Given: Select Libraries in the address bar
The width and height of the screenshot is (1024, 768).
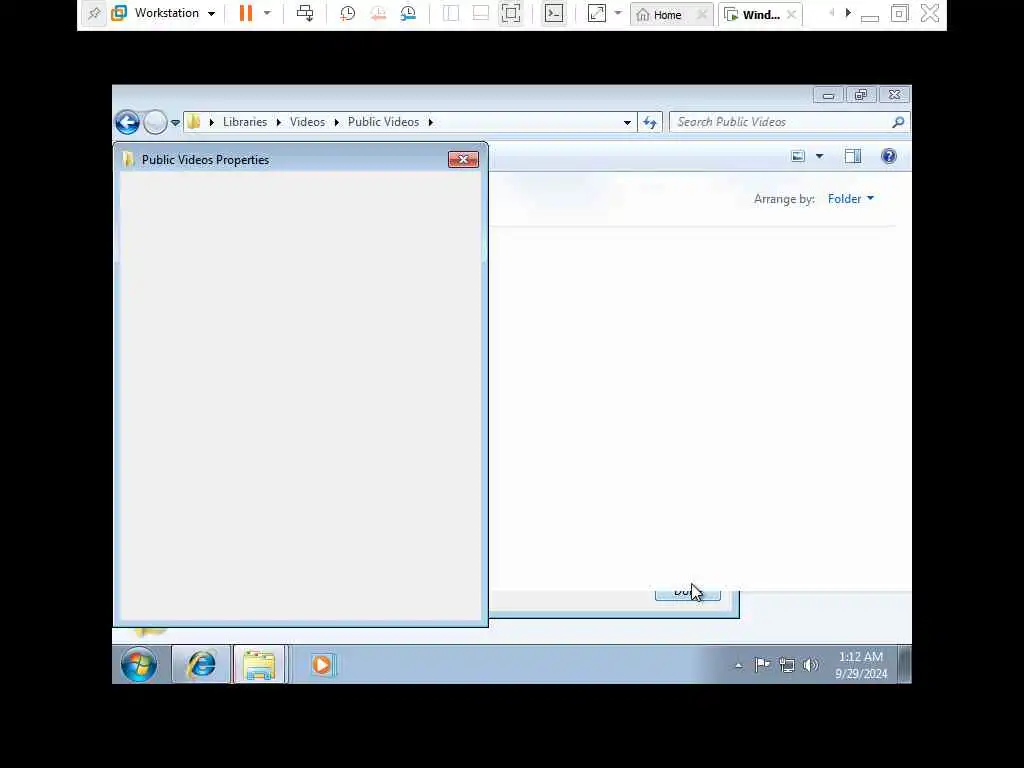Looking at the screenshot, I should pyautogui.click(x=245, y=122).
